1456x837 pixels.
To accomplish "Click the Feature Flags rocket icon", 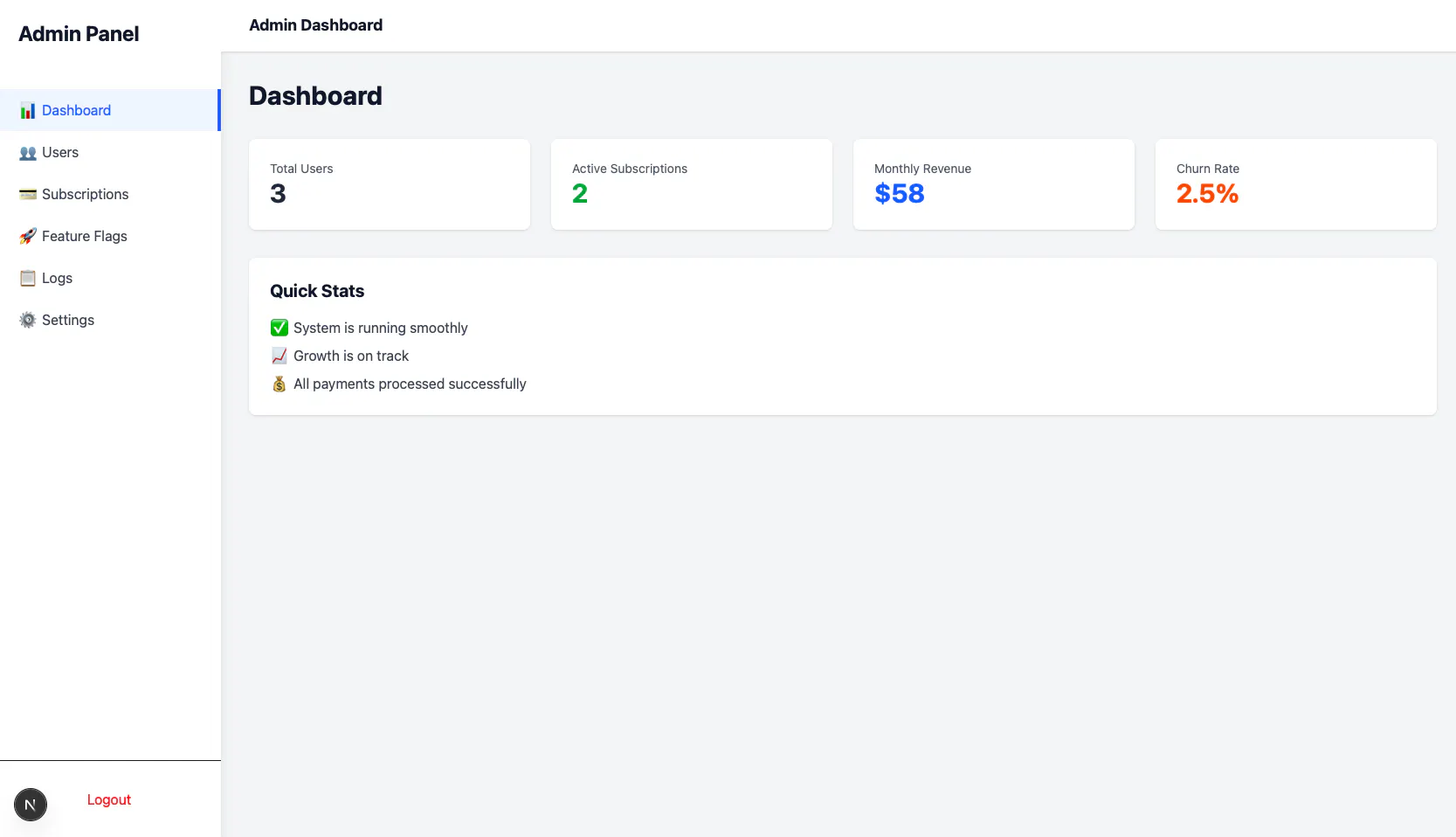I will click(28, 236).
